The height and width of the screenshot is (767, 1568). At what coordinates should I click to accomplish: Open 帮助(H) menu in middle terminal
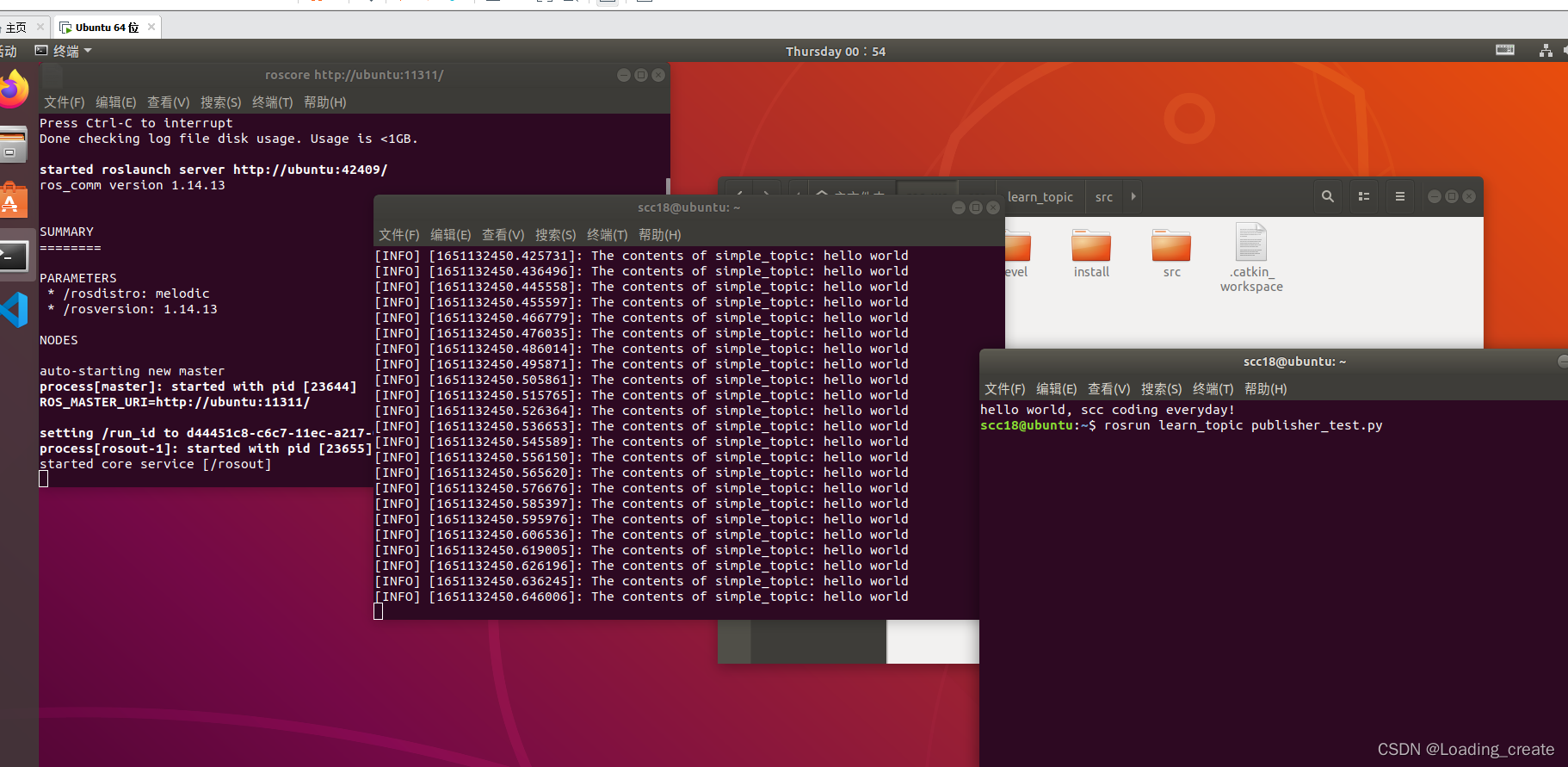point(660,235)
